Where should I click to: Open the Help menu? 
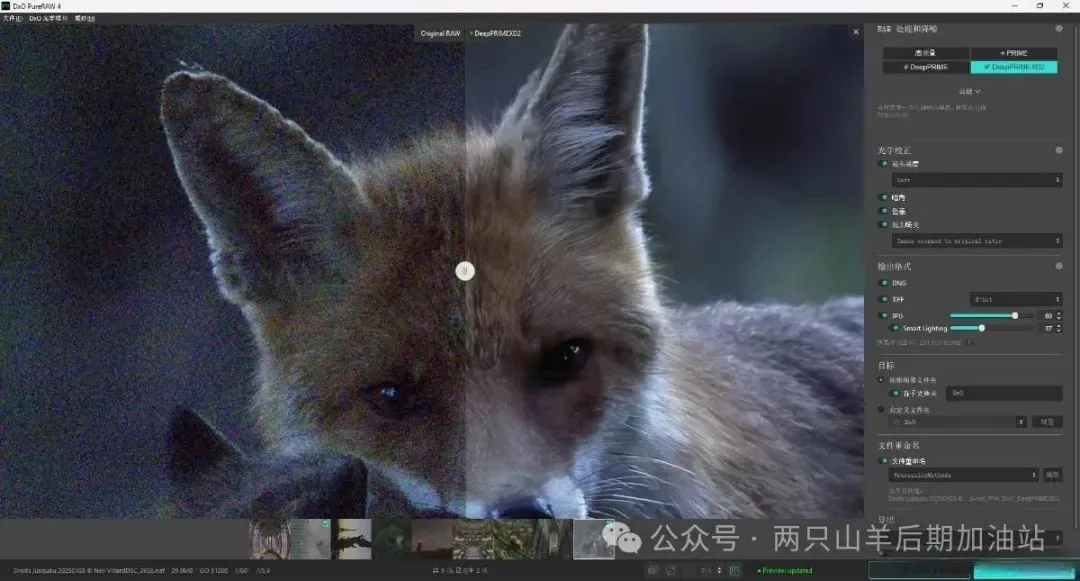85,19
